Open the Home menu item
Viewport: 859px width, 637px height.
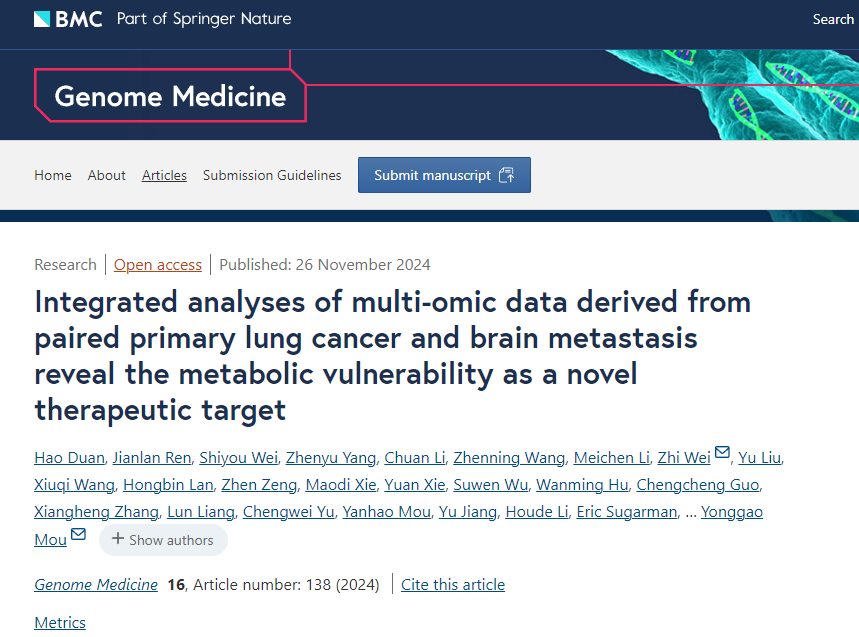point(53,175)
